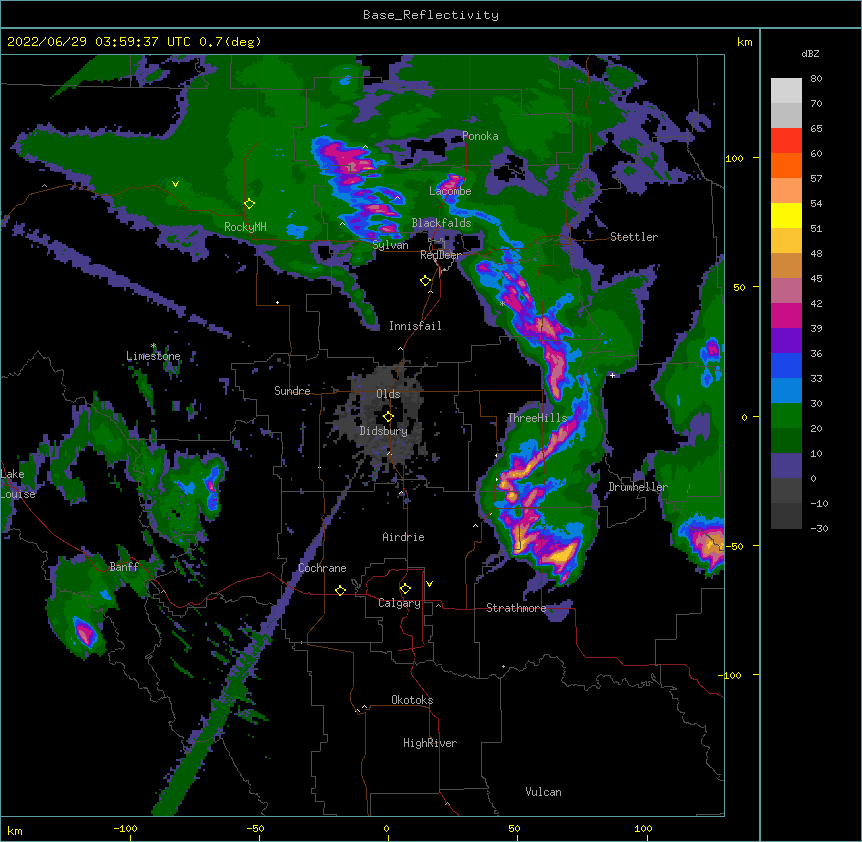Click the Olds town label
This screenshot has height=842, width=862.
pos(388,394)
